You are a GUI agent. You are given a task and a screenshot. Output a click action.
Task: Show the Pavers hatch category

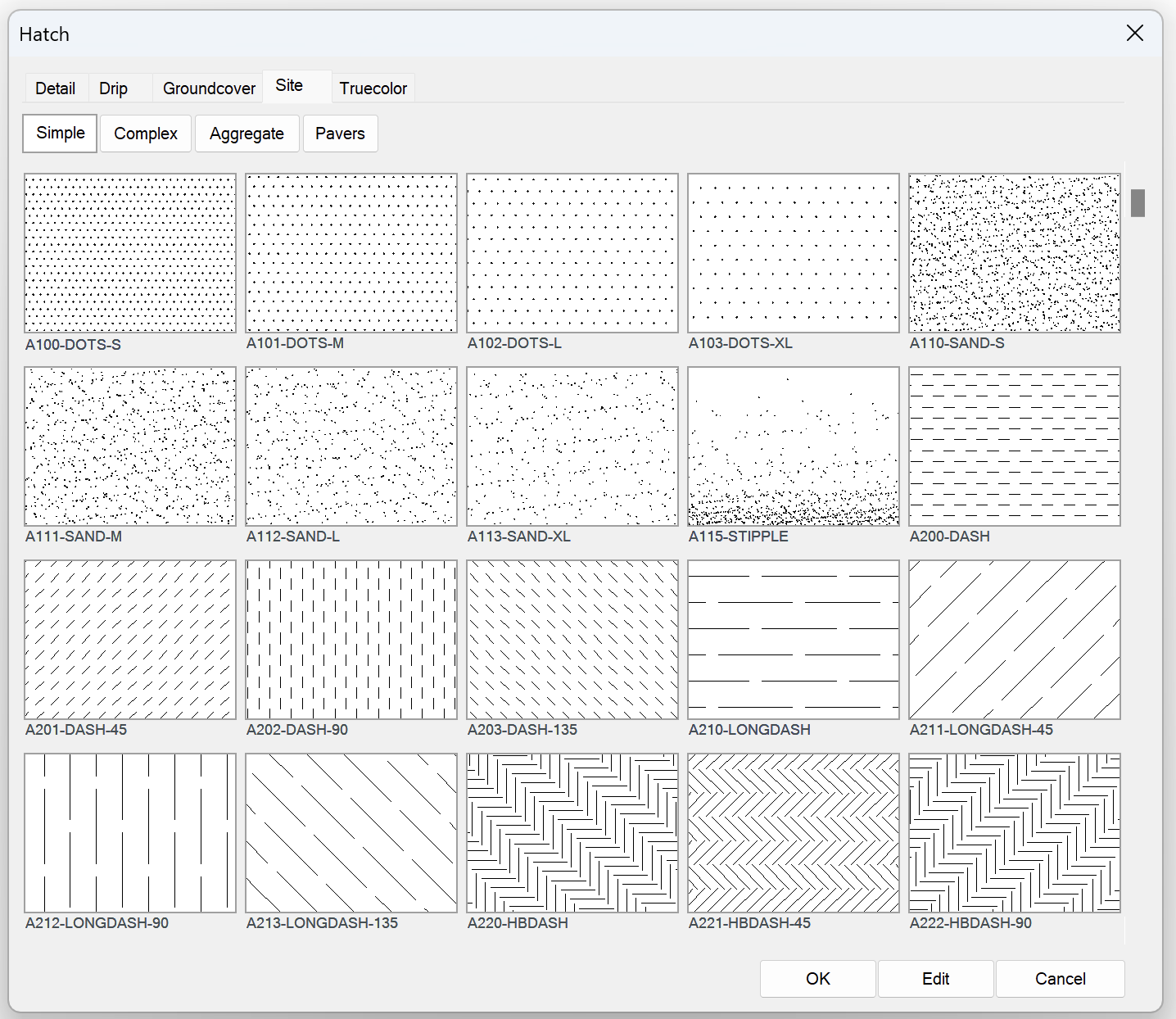(340, 134)
